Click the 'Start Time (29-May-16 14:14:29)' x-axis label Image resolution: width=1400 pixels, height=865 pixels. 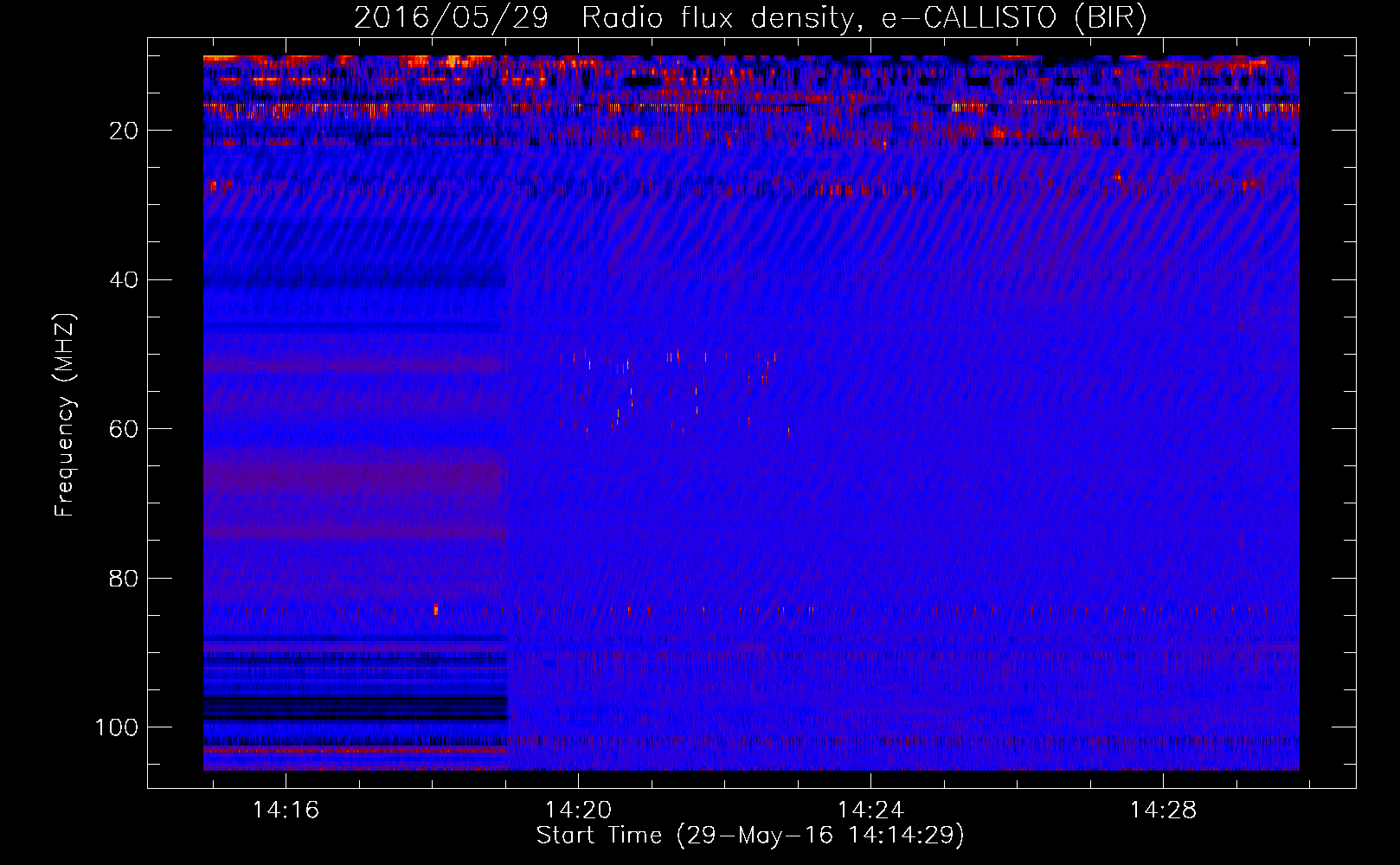(750, 836)
